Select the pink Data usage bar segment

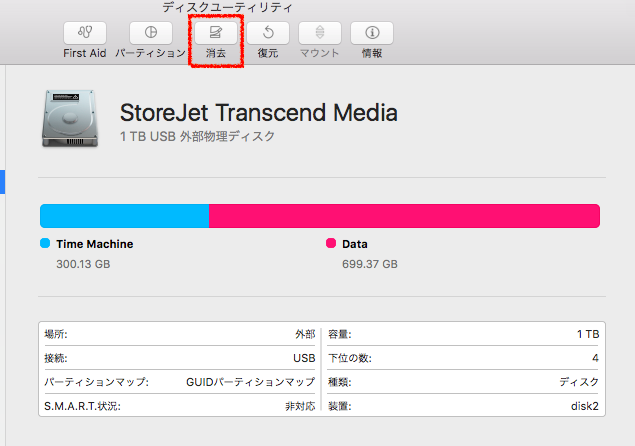(404, 216)
